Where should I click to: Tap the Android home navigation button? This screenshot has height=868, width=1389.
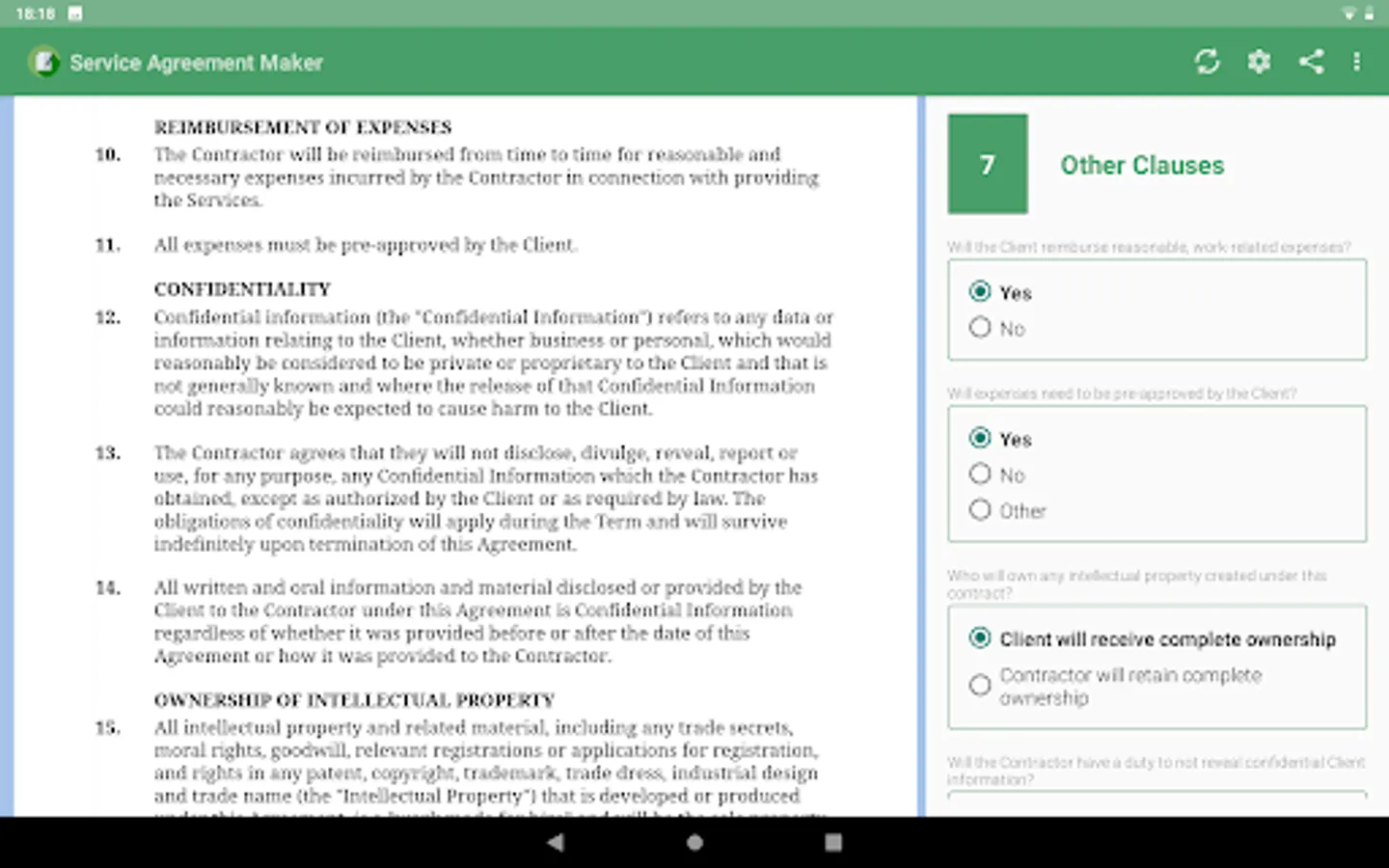pyautogui.click(x=694, y=842)
